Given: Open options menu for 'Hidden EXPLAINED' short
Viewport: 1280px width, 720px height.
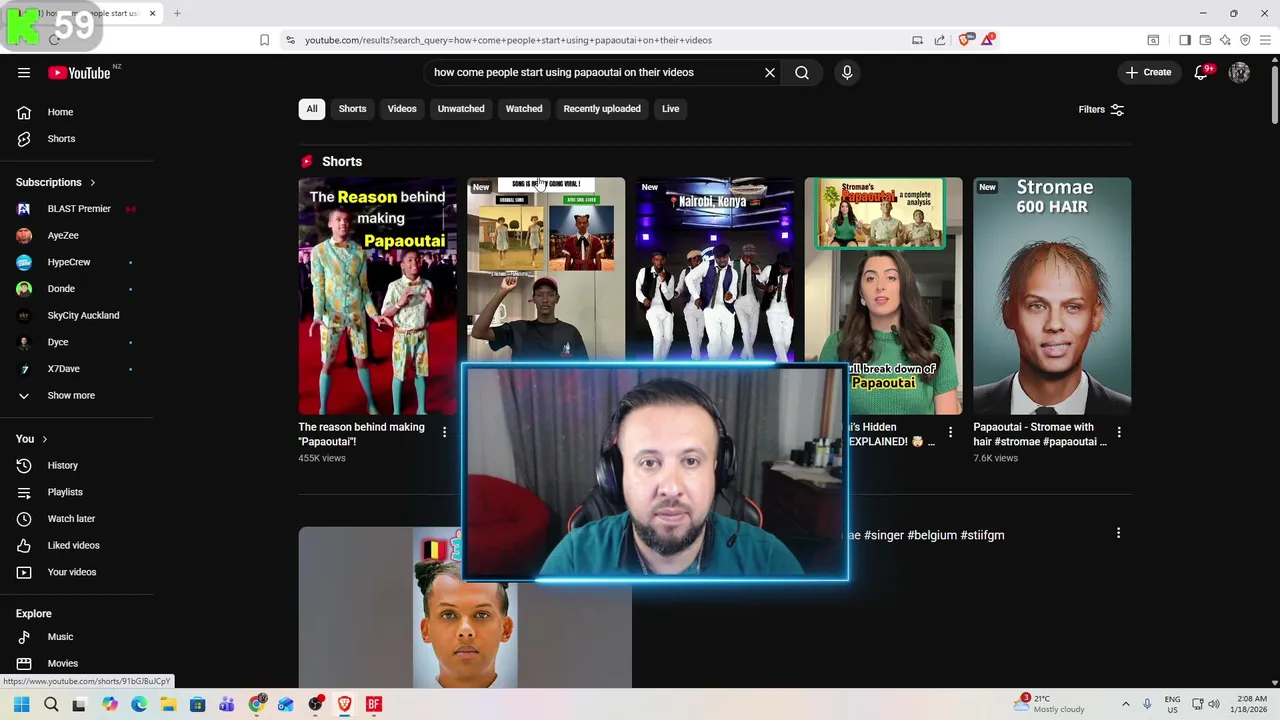Looking at the screenshot, I should [x=950, y=432].
